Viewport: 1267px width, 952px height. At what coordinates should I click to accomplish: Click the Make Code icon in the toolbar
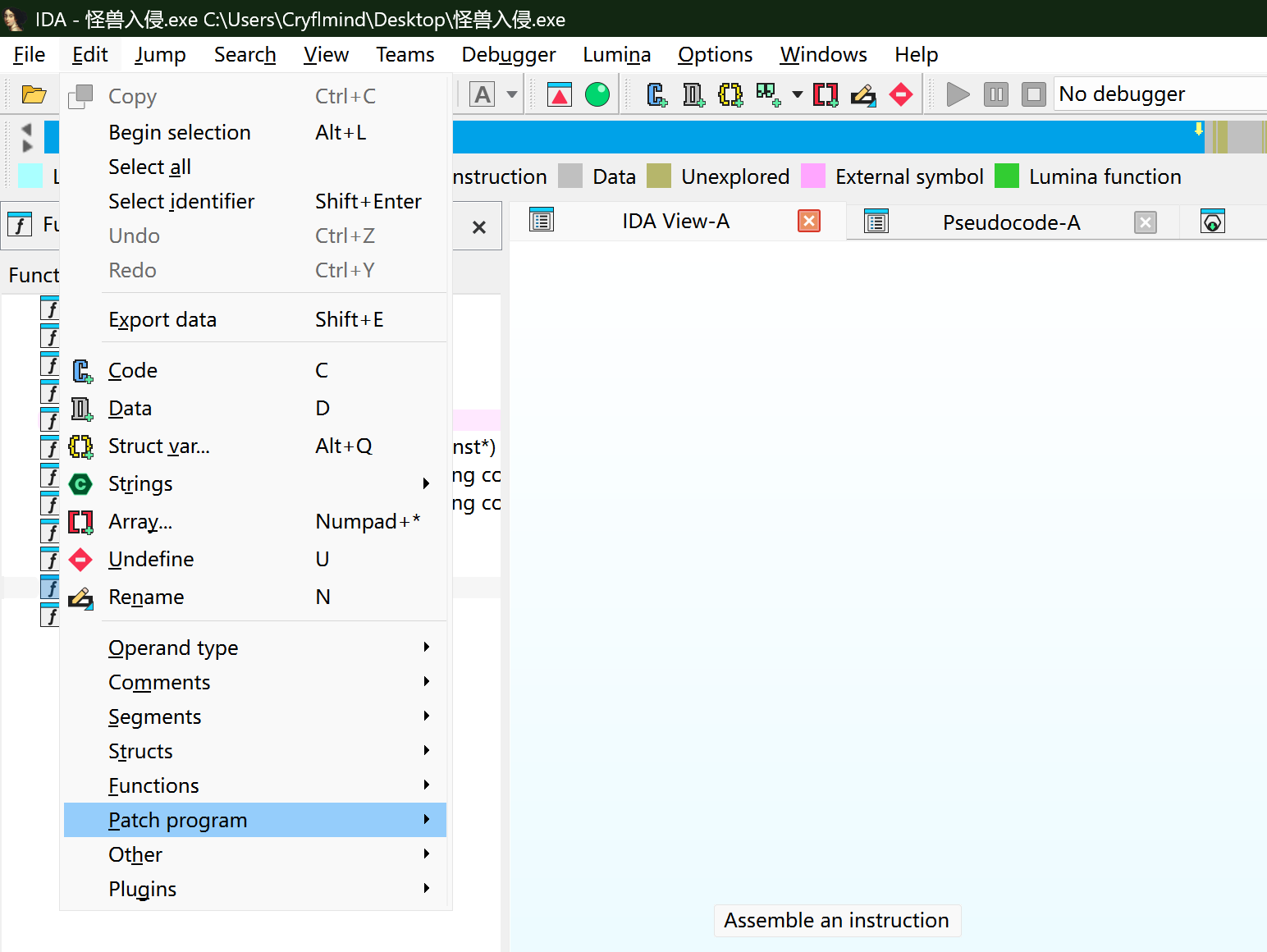[x=656, y=95]
